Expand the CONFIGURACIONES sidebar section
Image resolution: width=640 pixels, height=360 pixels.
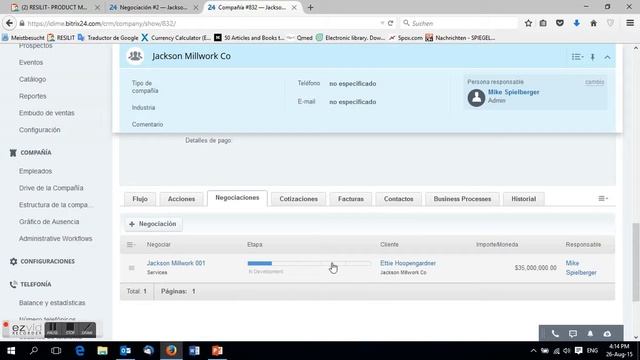pyautogui.click(x=47, y=261)
